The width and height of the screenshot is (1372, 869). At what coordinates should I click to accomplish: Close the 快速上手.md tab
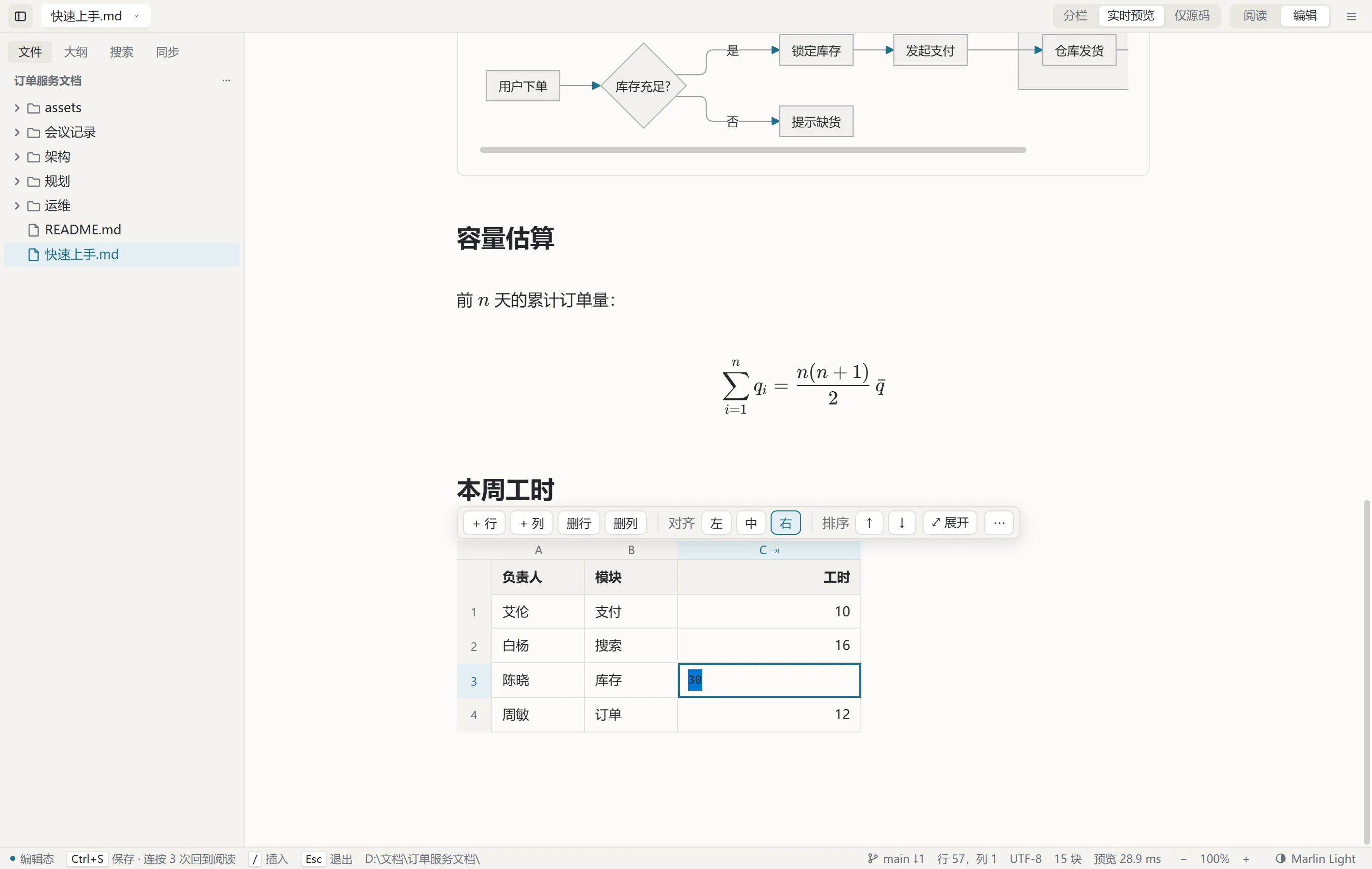pos(137,16)
